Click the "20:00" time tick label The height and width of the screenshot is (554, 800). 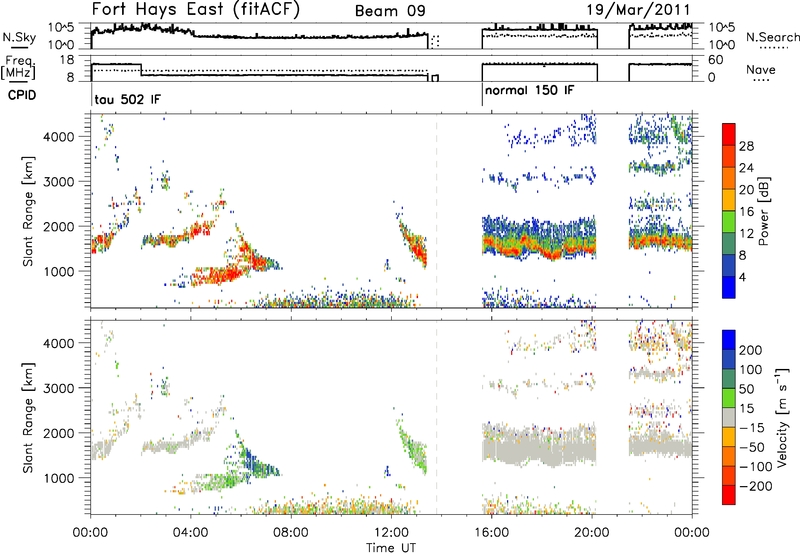tap(591, 533)
